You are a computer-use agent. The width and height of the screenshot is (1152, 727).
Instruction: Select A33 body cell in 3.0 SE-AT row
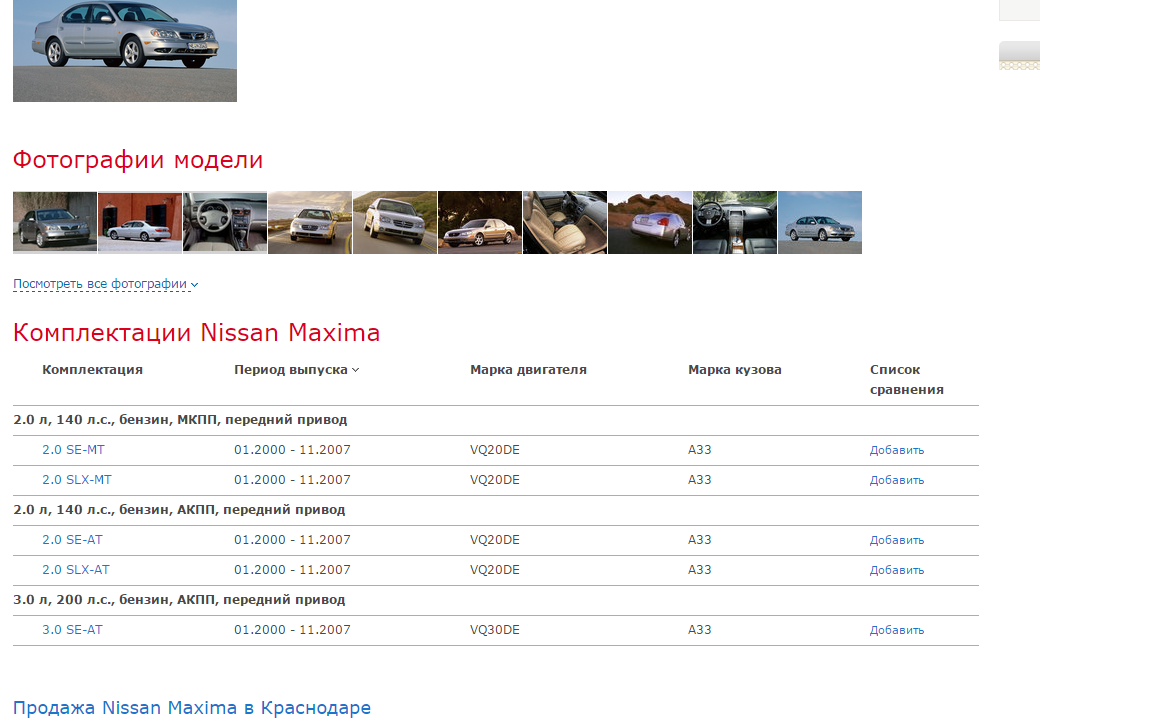699,630
